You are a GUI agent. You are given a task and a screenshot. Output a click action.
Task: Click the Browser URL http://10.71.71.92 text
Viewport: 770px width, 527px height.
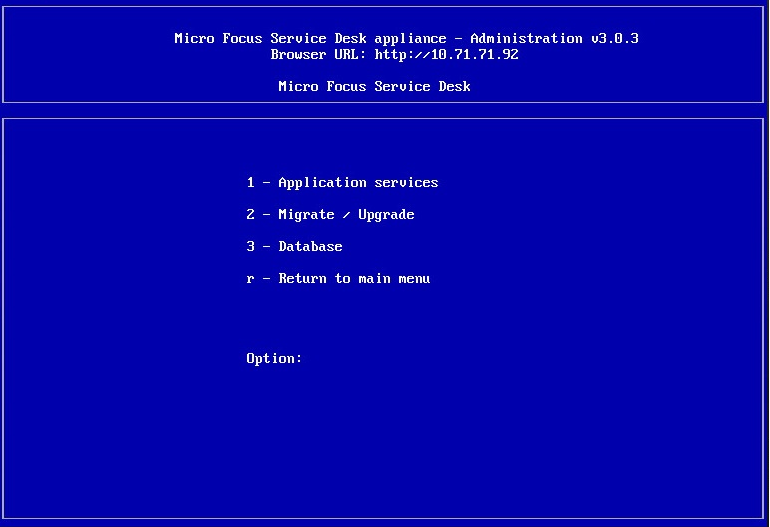point(394,54)
